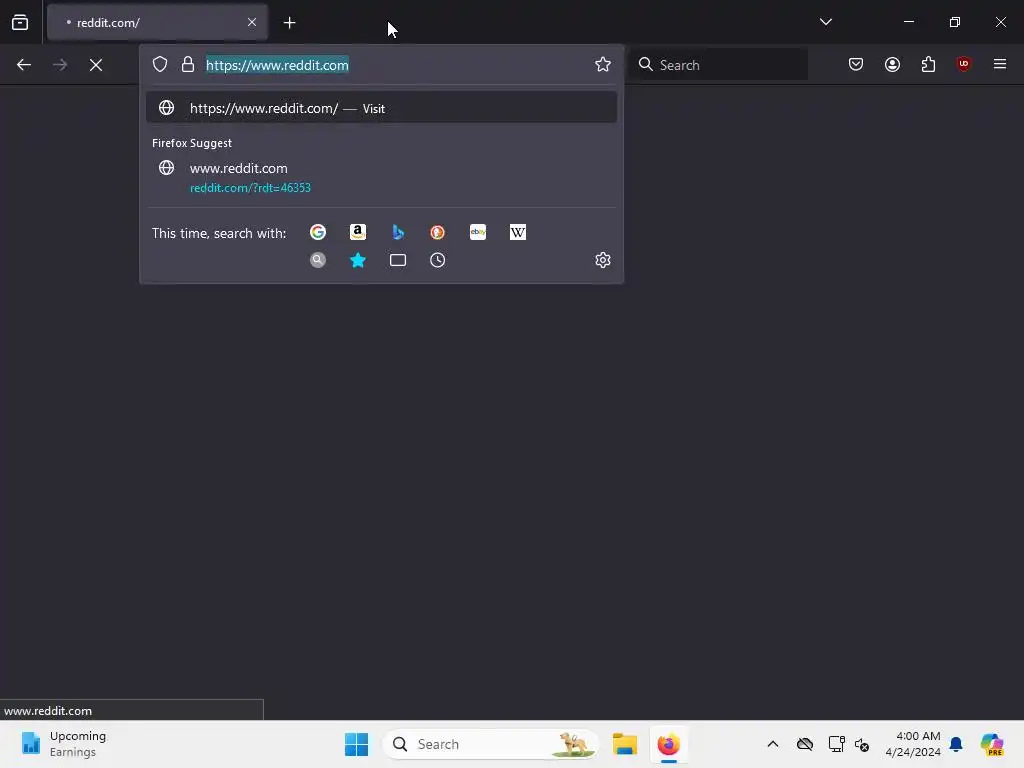This screenshot has width=1024, height=768.
Task: Go forward one page
Action: [60, 65]
